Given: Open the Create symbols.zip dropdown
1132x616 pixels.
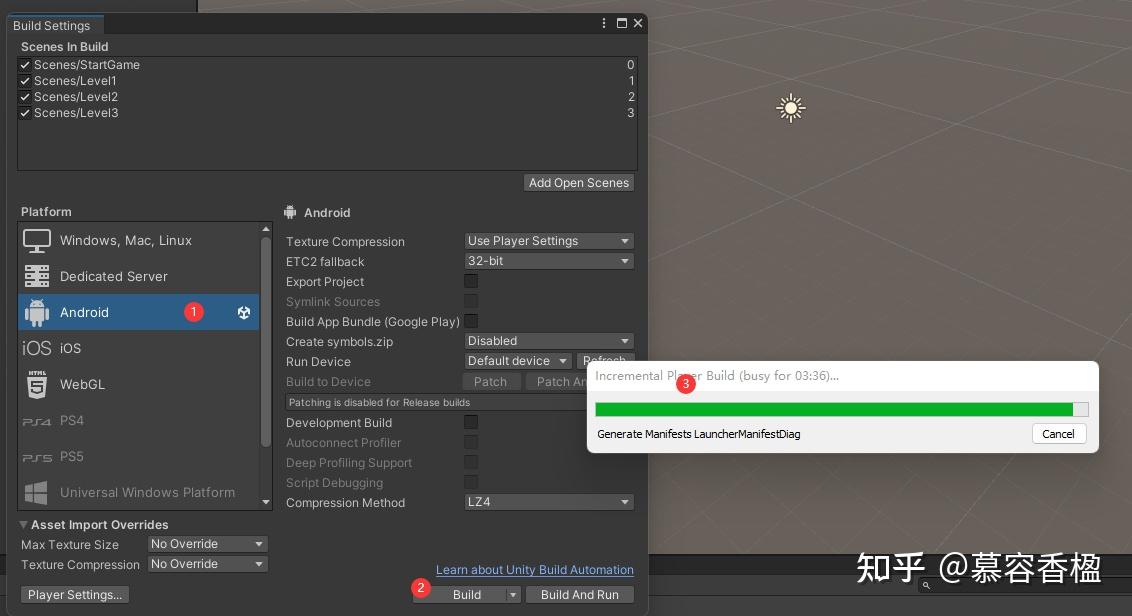Looking at the screenshot, I should pyautogui.click(x=549, y=341).
